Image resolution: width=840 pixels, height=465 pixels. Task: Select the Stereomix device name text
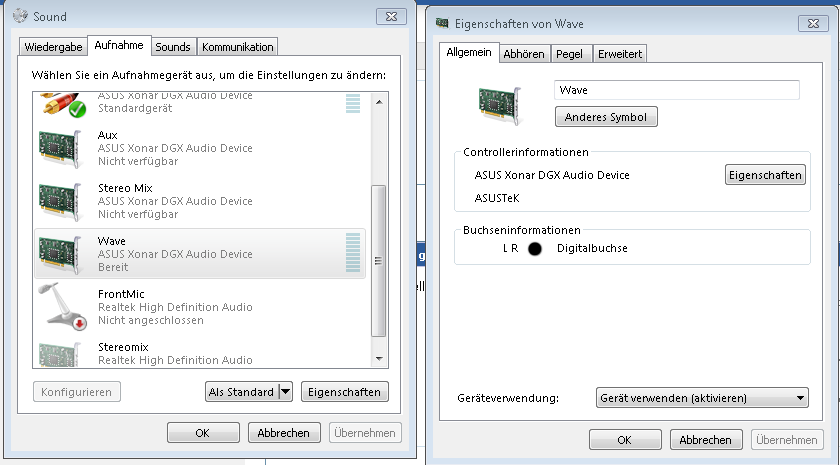[123, 347]
